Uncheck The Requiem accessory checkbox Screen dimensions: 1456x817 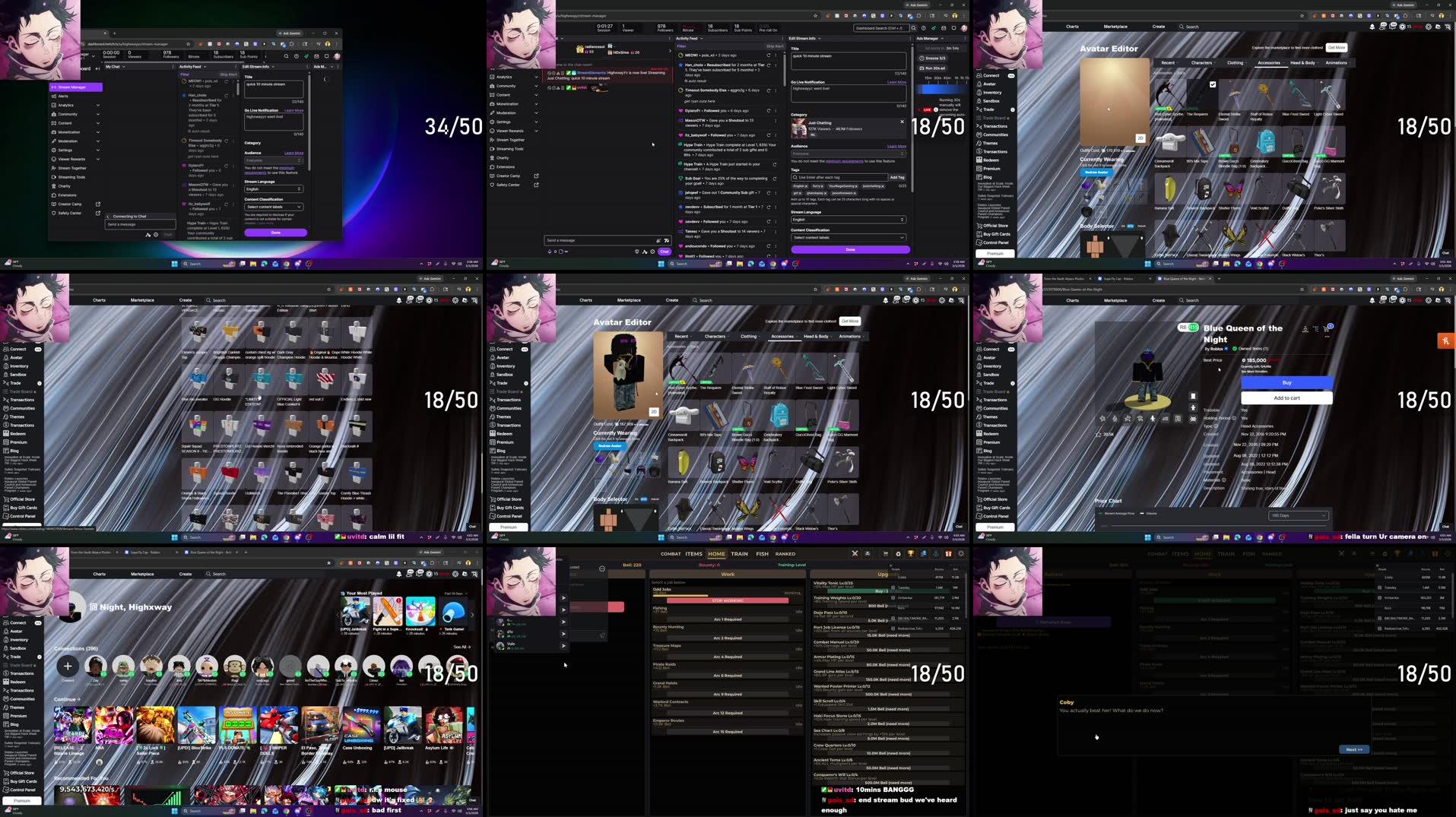tap(1212, 84)
